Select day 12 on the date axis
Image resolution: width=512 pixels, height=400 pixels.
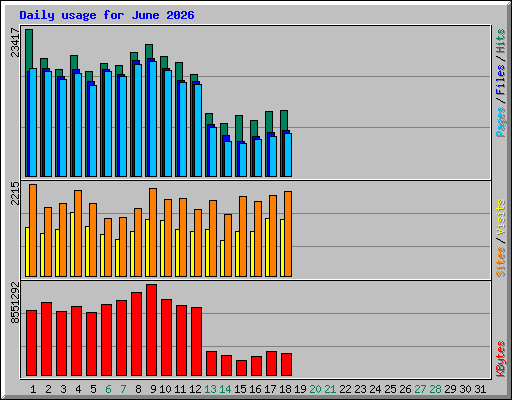click(195, 389)
